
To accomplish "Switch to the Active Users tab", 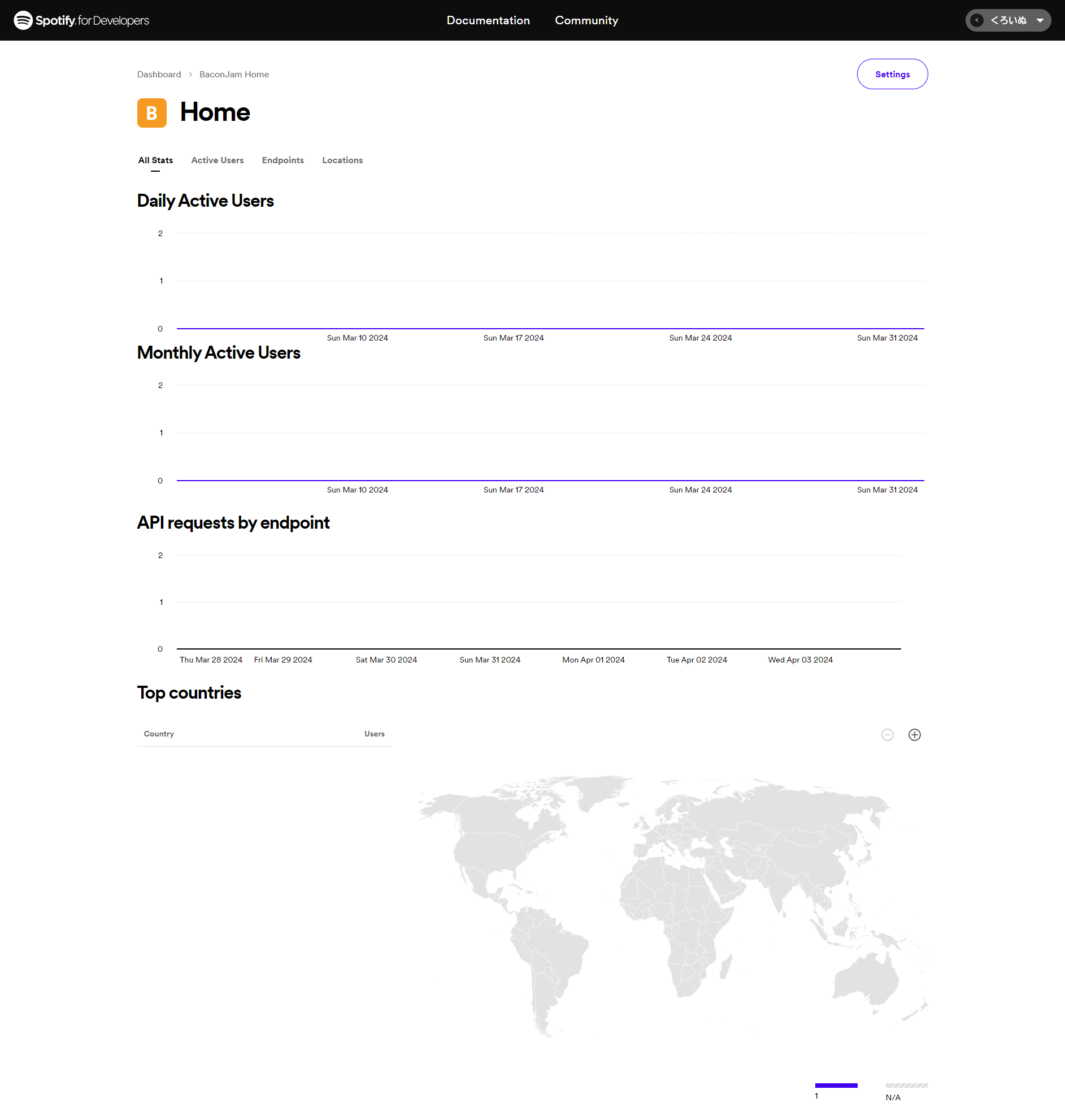I will [x=217, y=160].
